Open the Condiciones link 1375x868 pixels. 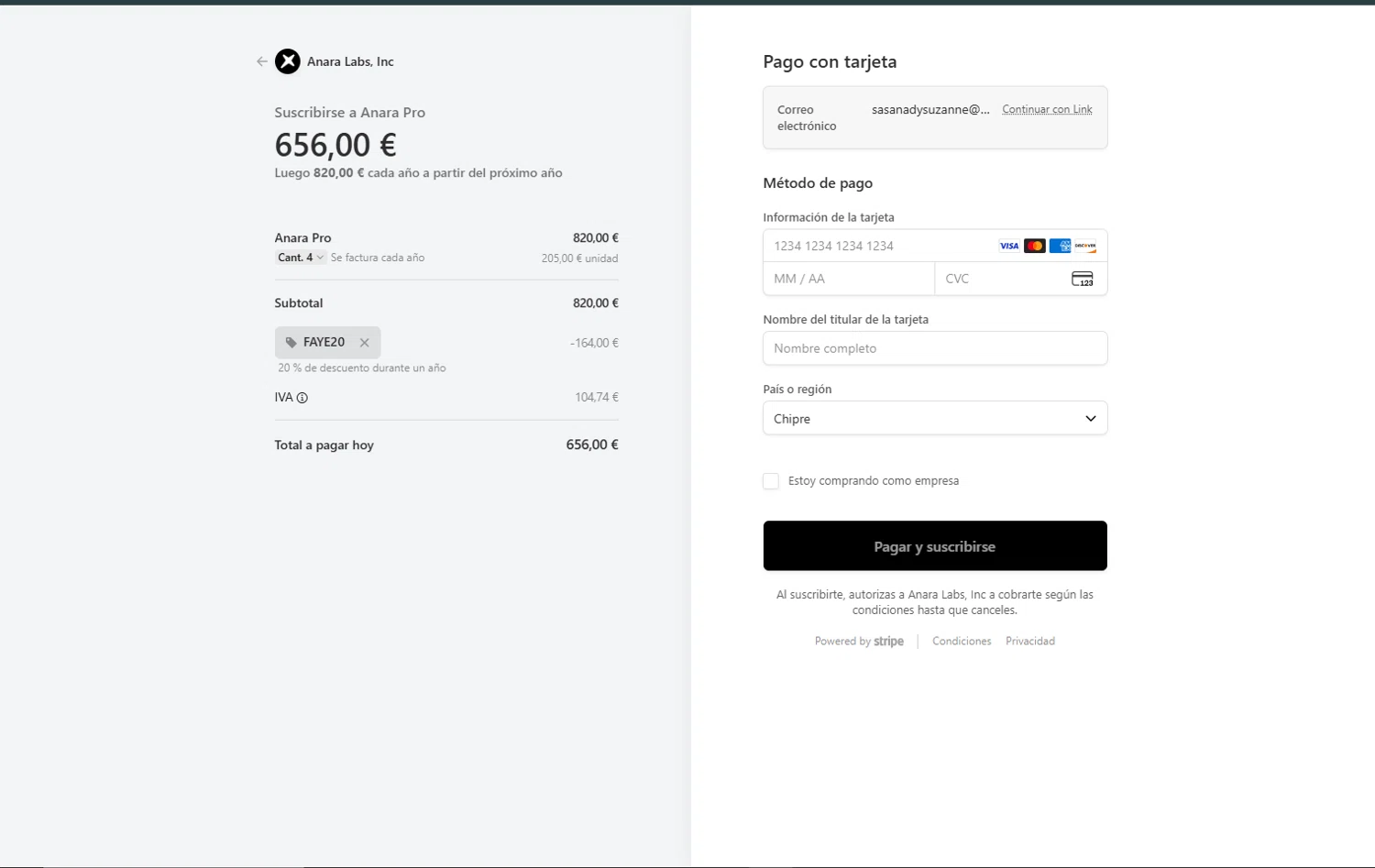[962, 642]
